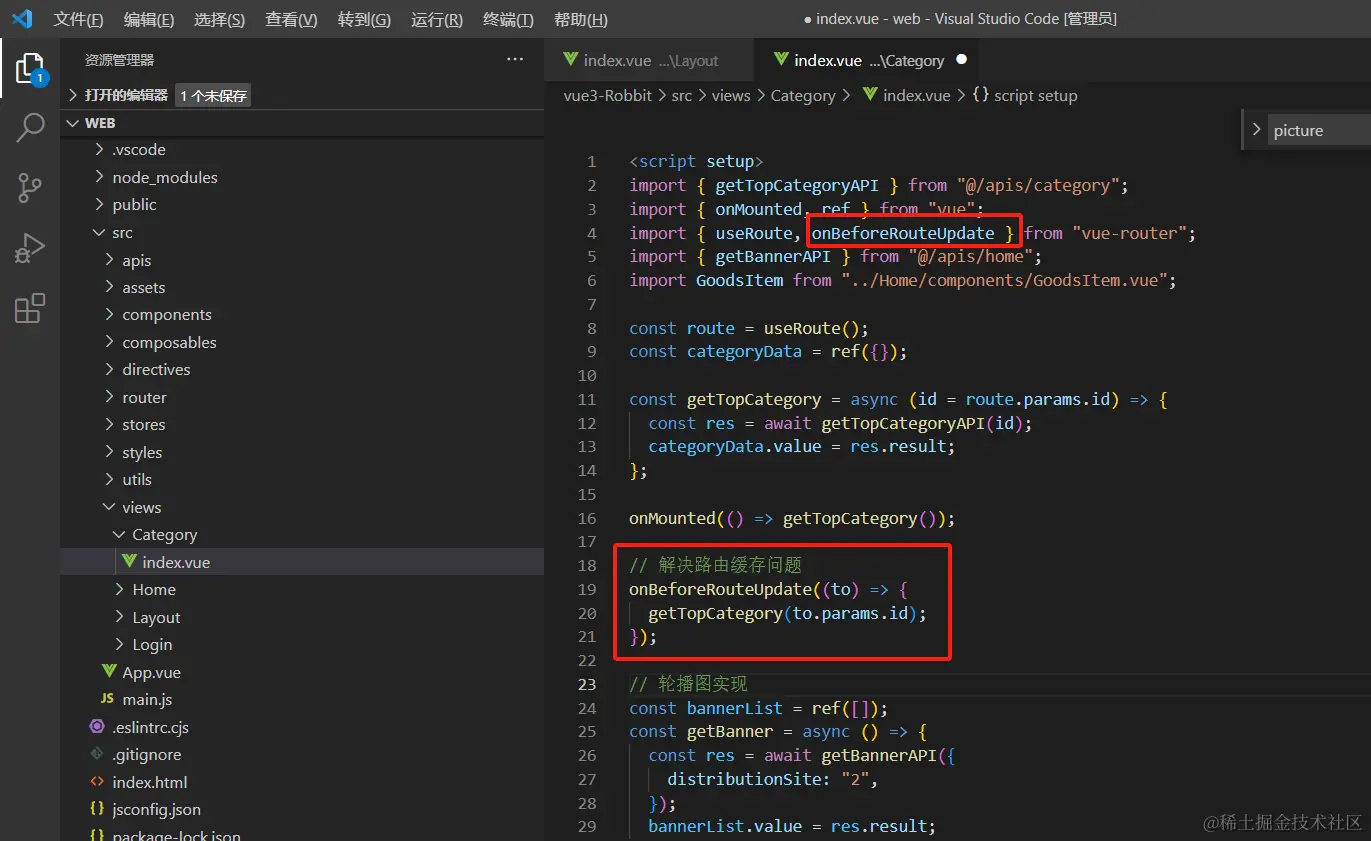Click the 1 个未保存 badge
Image resolution: width=1371 pixels, height=841 pixels.
click(214, 95)
